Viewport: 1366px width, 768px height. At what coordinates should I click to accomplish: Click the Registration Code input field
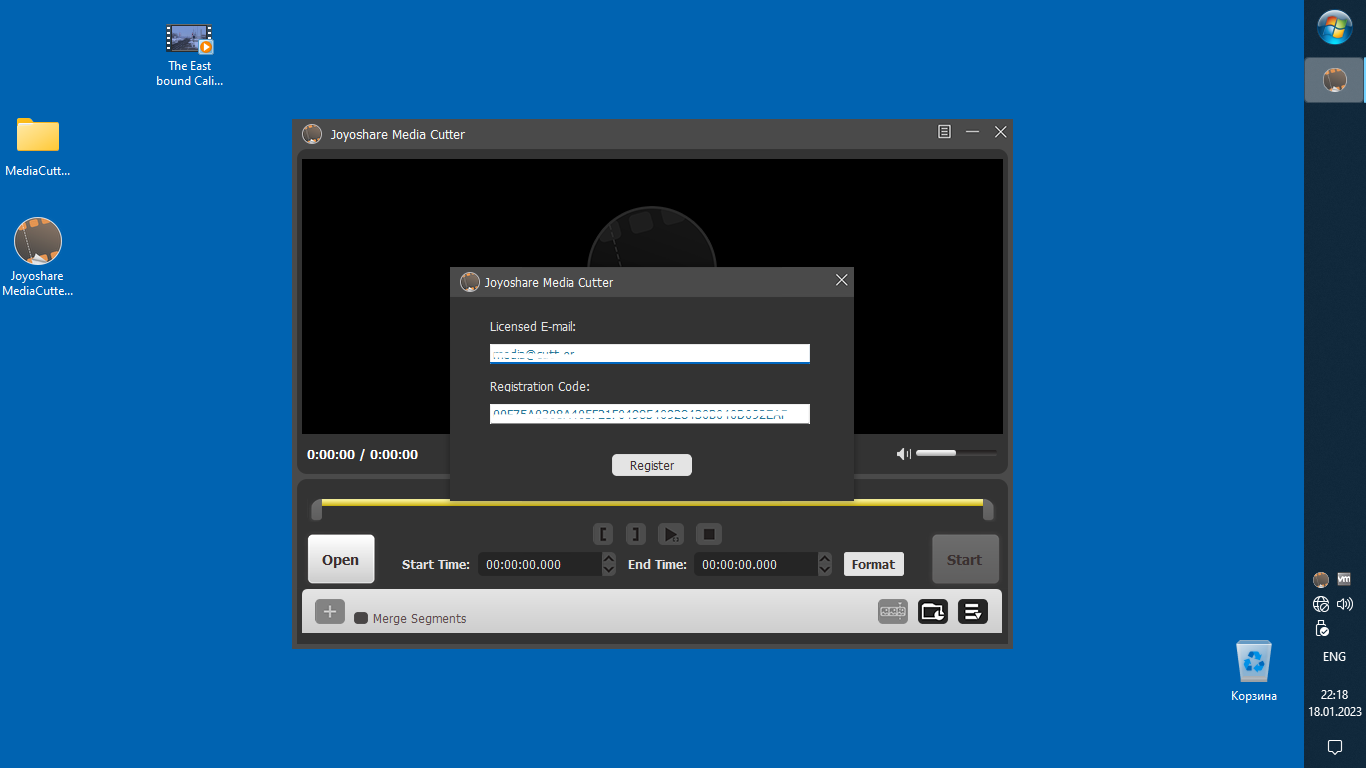[x=649, y=414]
